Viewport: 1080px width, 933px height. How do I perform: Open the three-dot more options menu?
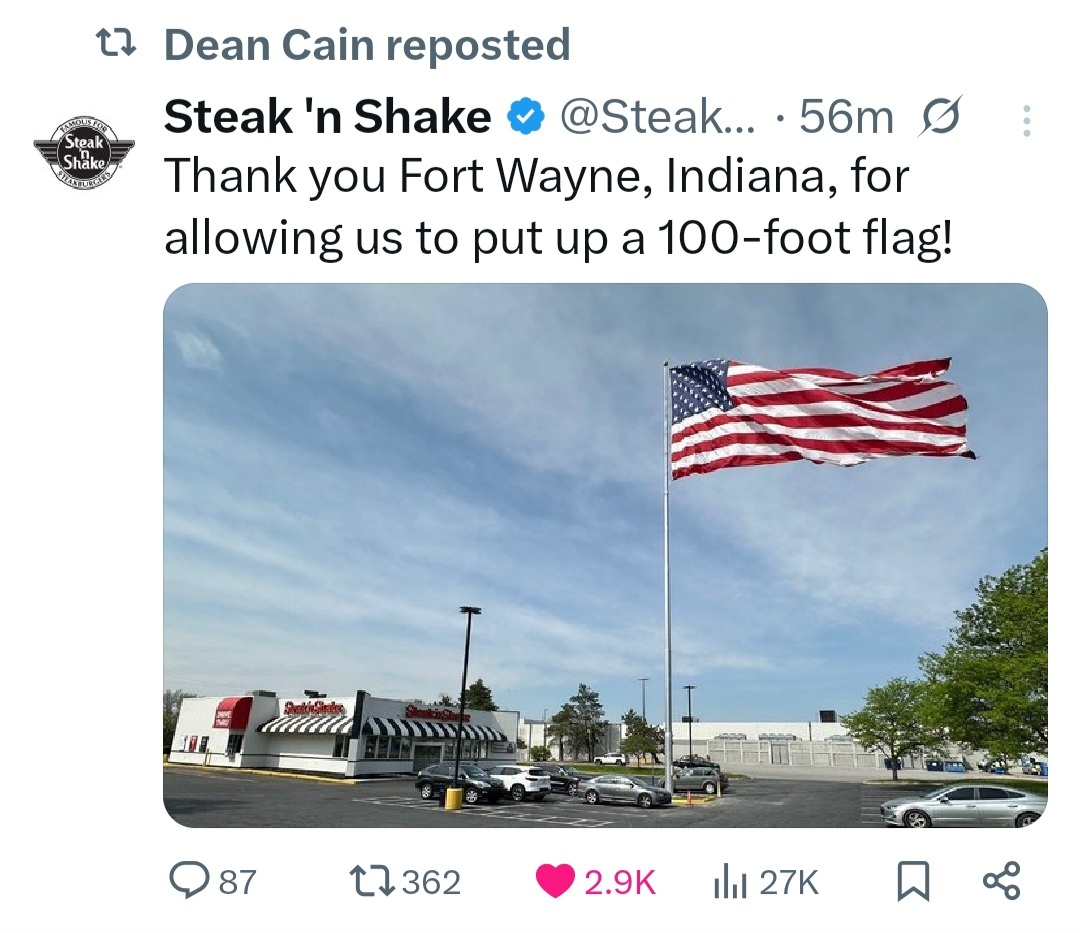[x=1024, y=121]
